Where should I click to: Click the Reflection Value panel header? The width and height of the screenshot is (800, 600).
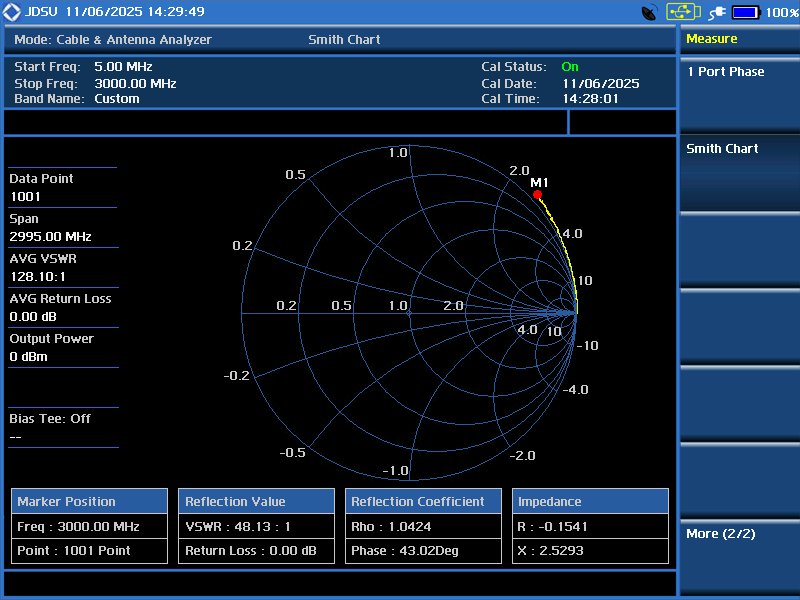(x=256, y=502)
